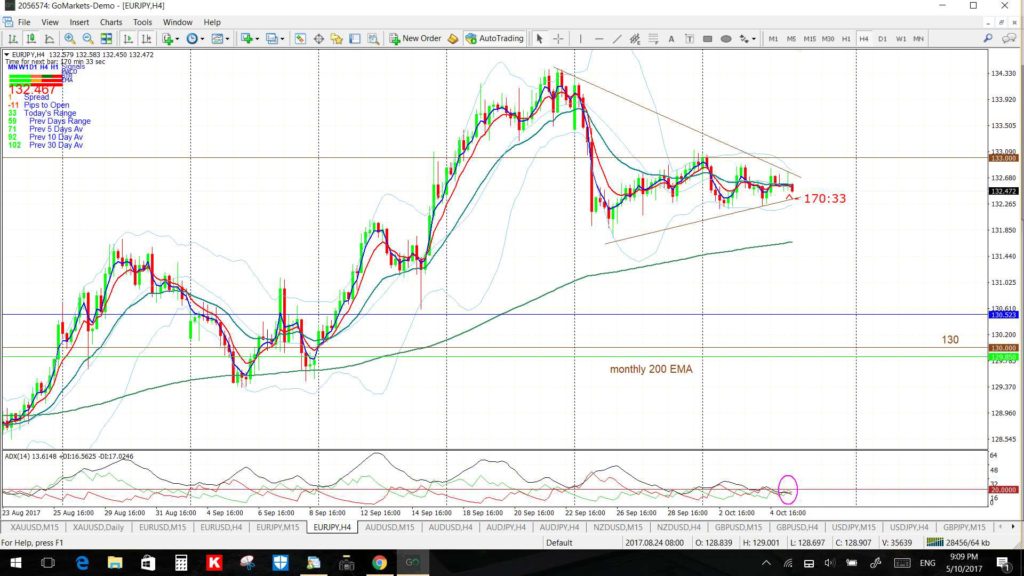Select the equidistant channel tool

click(634, 39)
